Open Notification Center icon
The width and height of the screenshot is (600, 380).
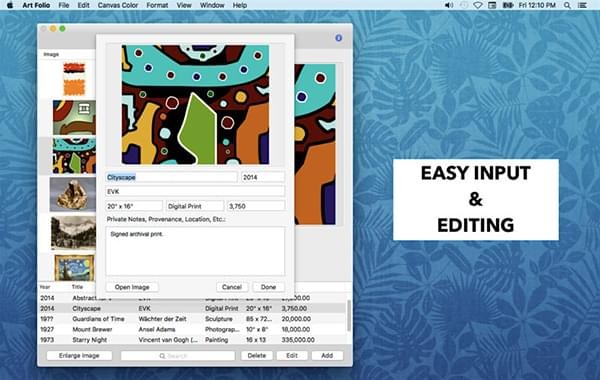582,5
